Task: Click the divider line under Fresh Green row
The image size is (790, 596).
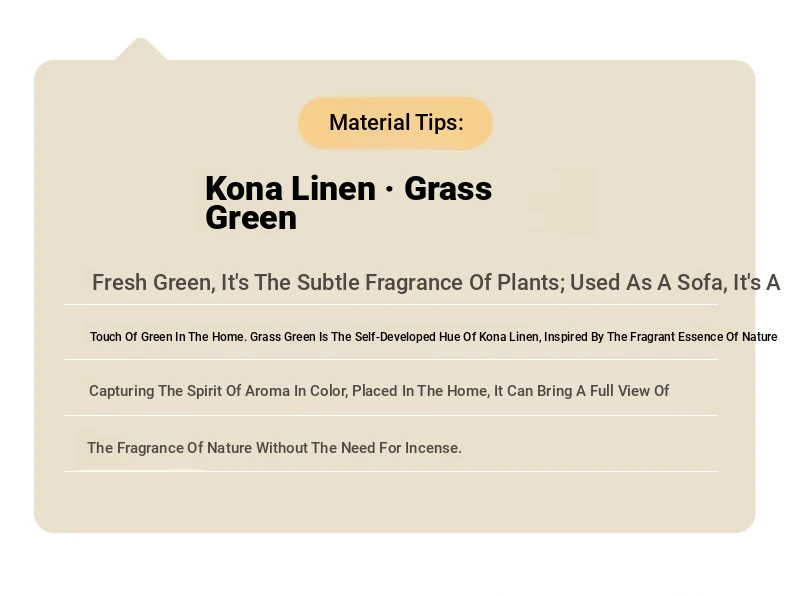Action: tap(390, 305)
